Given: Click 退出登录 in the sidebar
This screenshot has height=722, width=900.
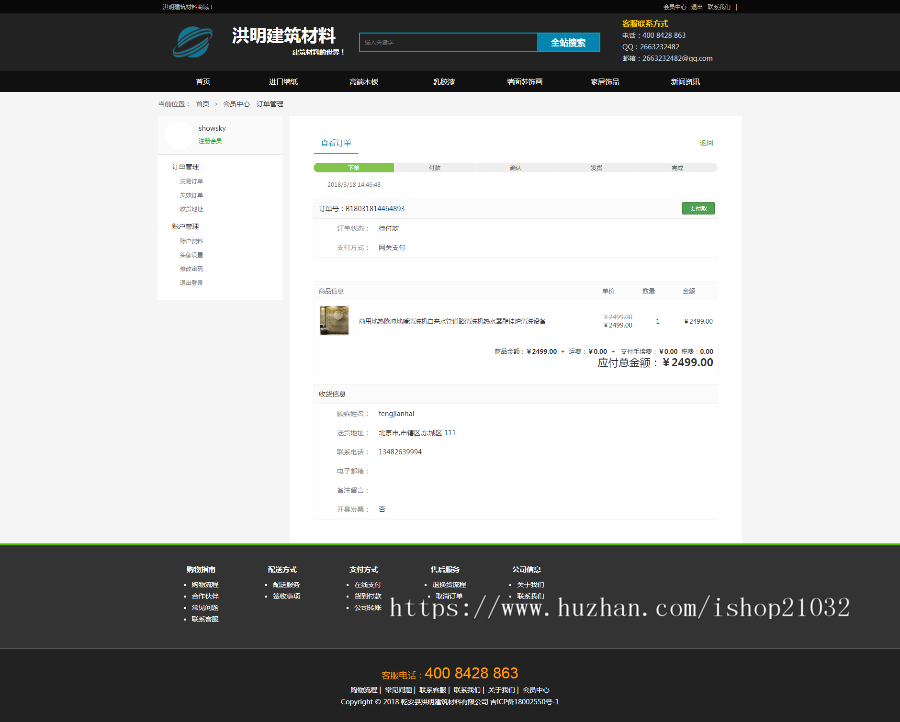Looking at the screenshot, I should point(191,282).
